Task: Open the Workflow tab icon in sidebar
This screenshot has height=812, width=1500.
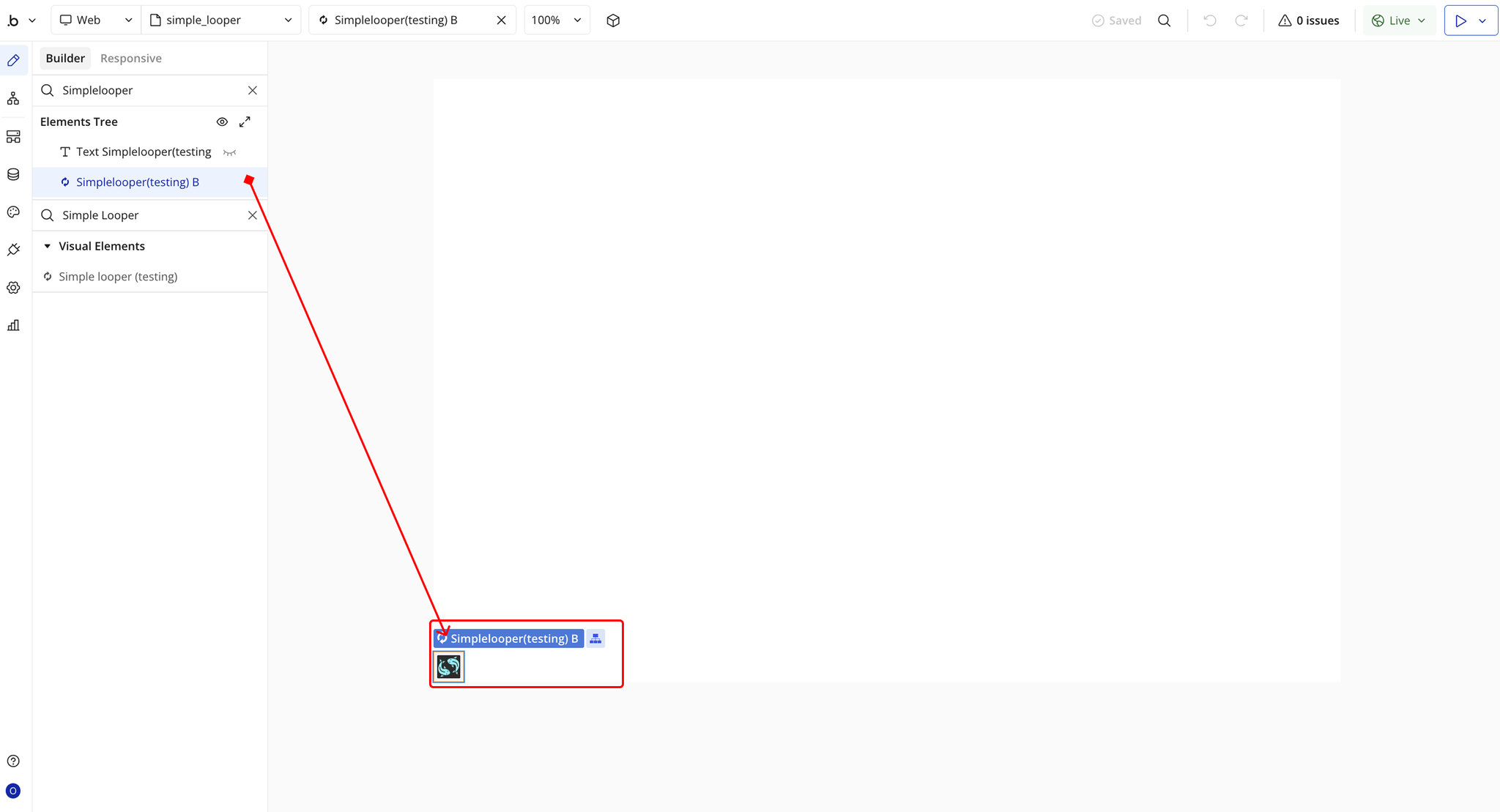Action: [x=13, y=98]
